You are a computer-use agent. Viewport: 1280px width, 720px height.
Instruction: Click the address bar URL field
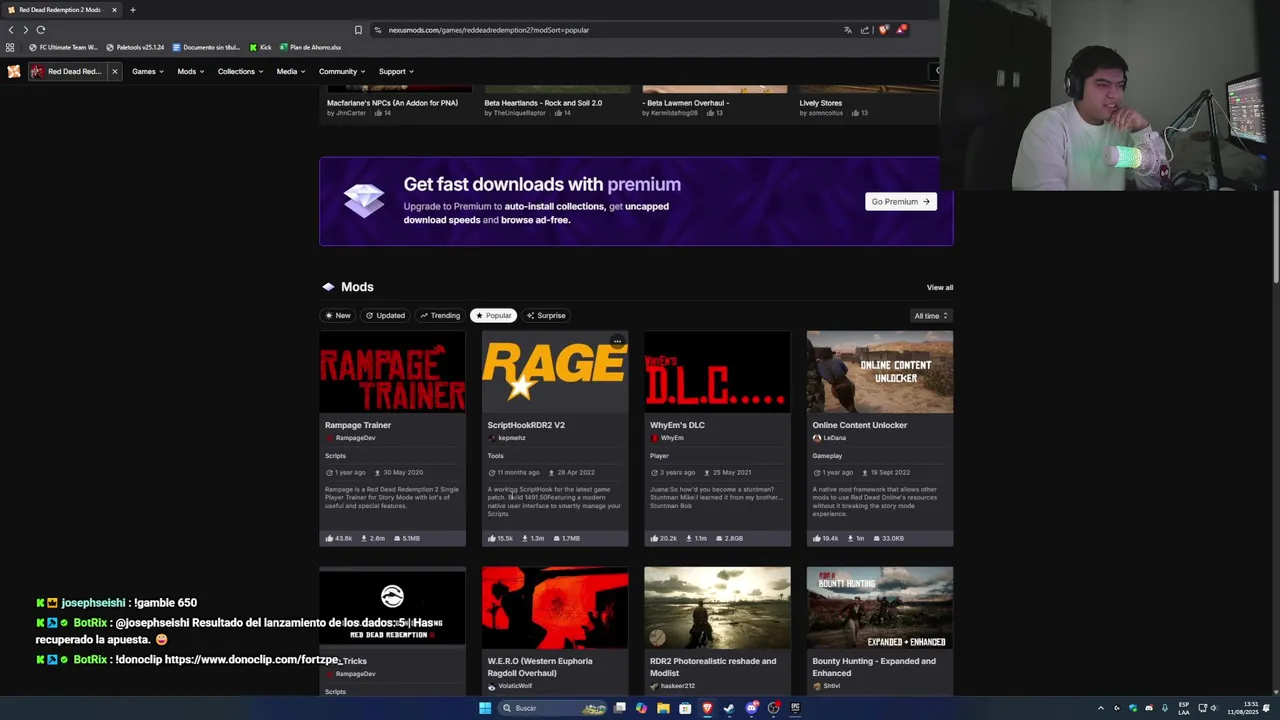coord(610,30)
